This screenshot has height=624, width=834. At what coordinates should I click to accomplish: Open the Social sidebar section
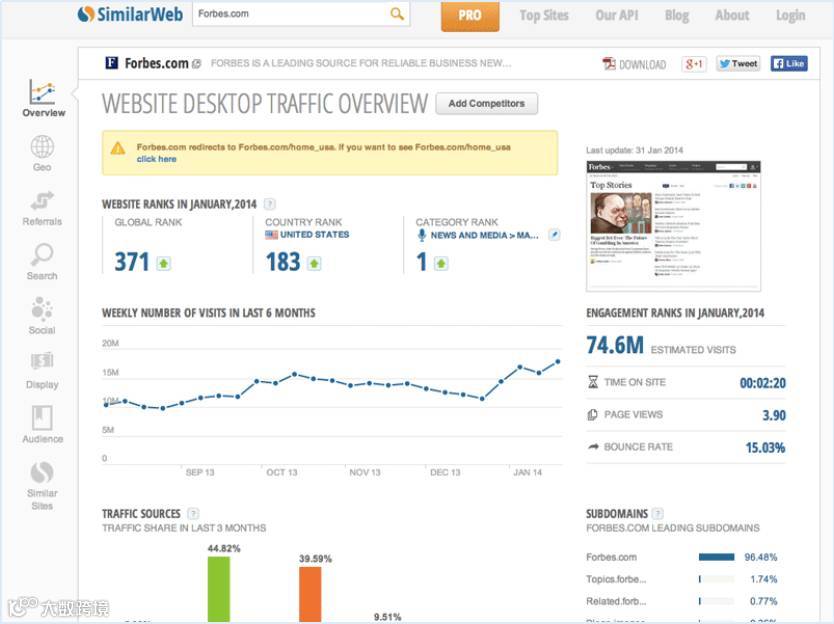42,316
